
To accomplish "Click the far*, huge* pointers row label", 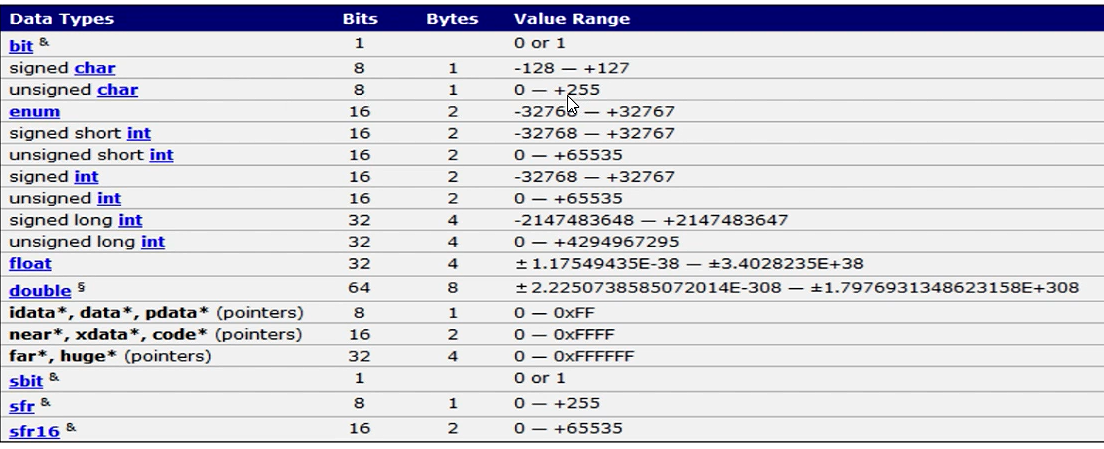I will click(110, 356).
